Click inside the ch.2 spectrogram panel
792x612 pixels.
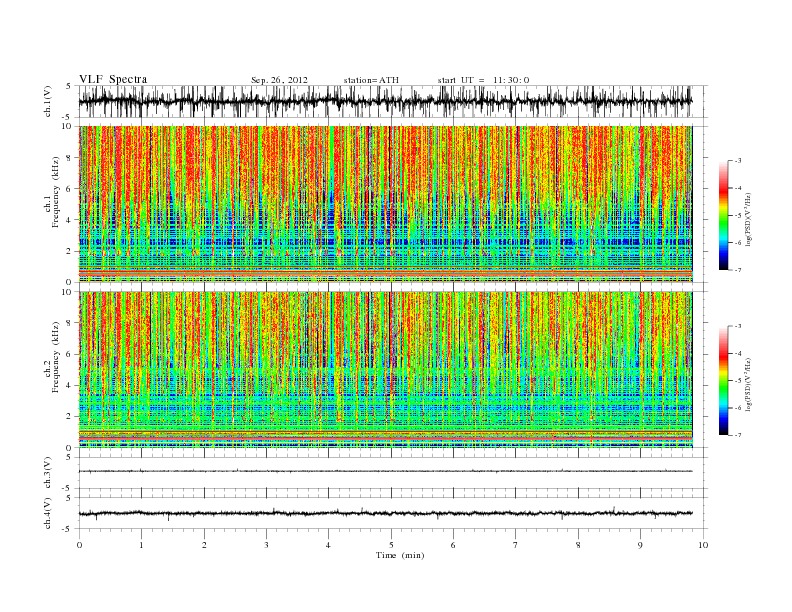click(x=385, y=370)
